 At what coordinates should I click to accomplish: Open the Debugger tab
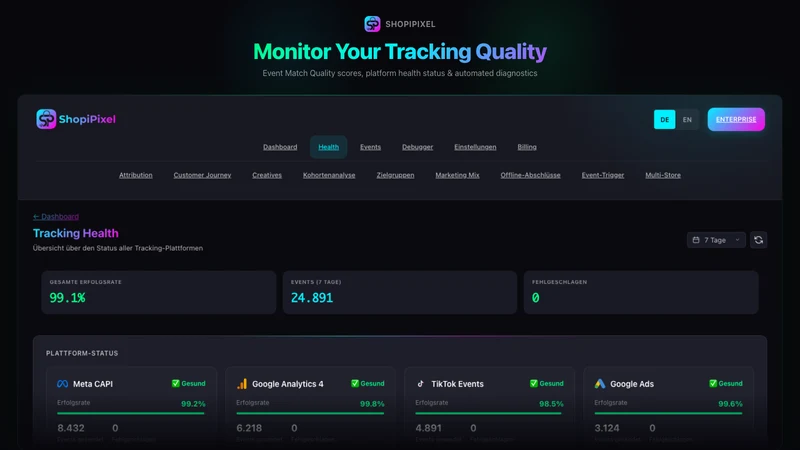tap(417, 147)
